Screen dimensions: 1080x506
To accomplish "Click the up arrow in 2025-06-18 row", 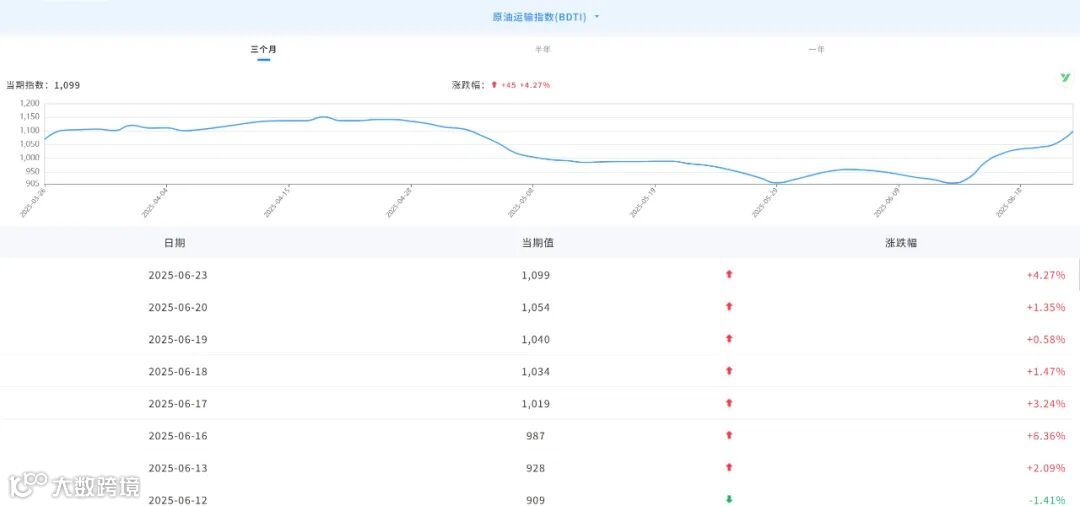I will (x=729, y=370).
